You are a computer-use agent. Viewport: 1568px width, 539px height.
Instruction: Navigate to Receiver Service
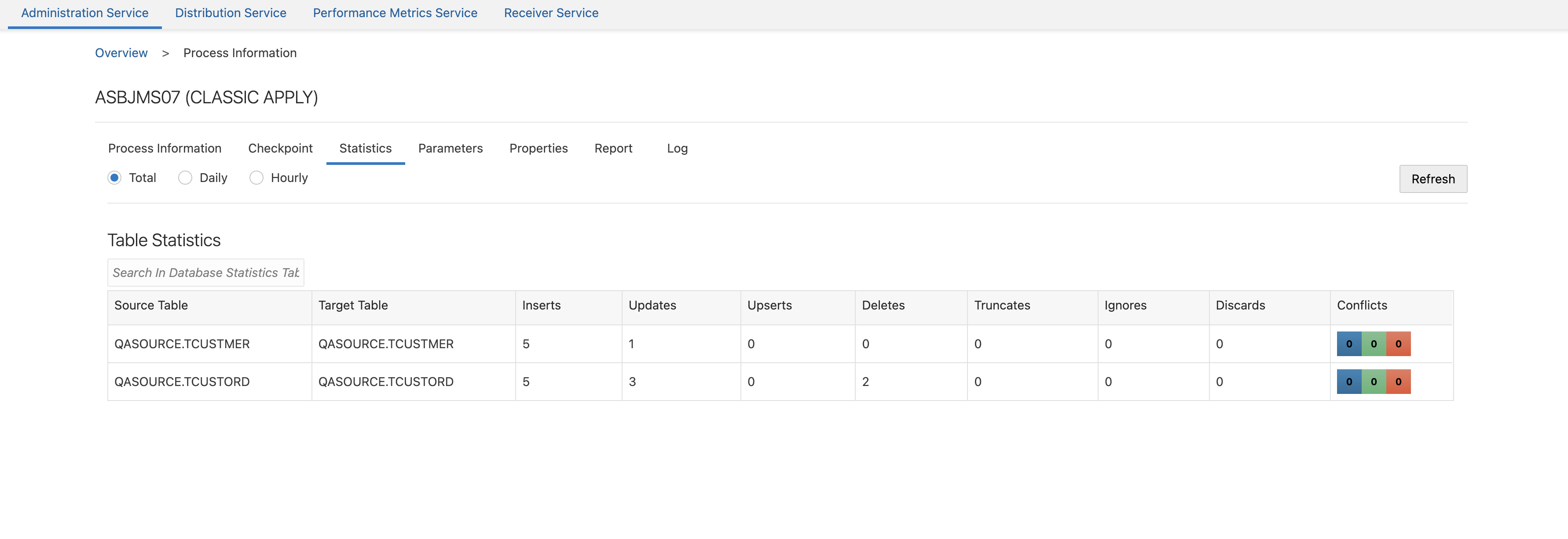(x=551, y=13)
